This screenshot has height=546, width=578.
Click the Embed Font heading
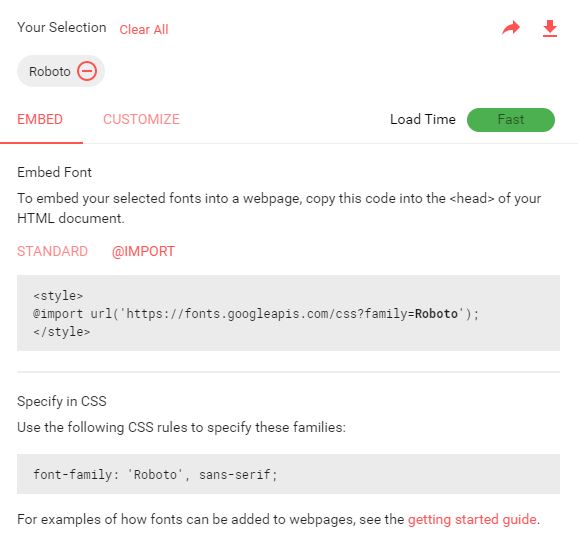pos(54,173)
